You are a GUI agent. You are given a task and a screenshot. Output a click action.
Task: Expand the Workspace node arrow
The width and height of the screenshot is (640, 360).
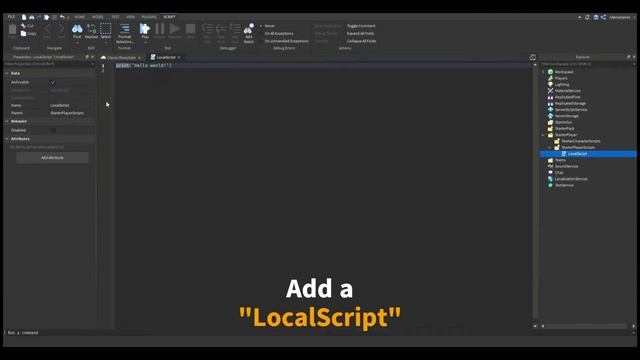(543, 72)
